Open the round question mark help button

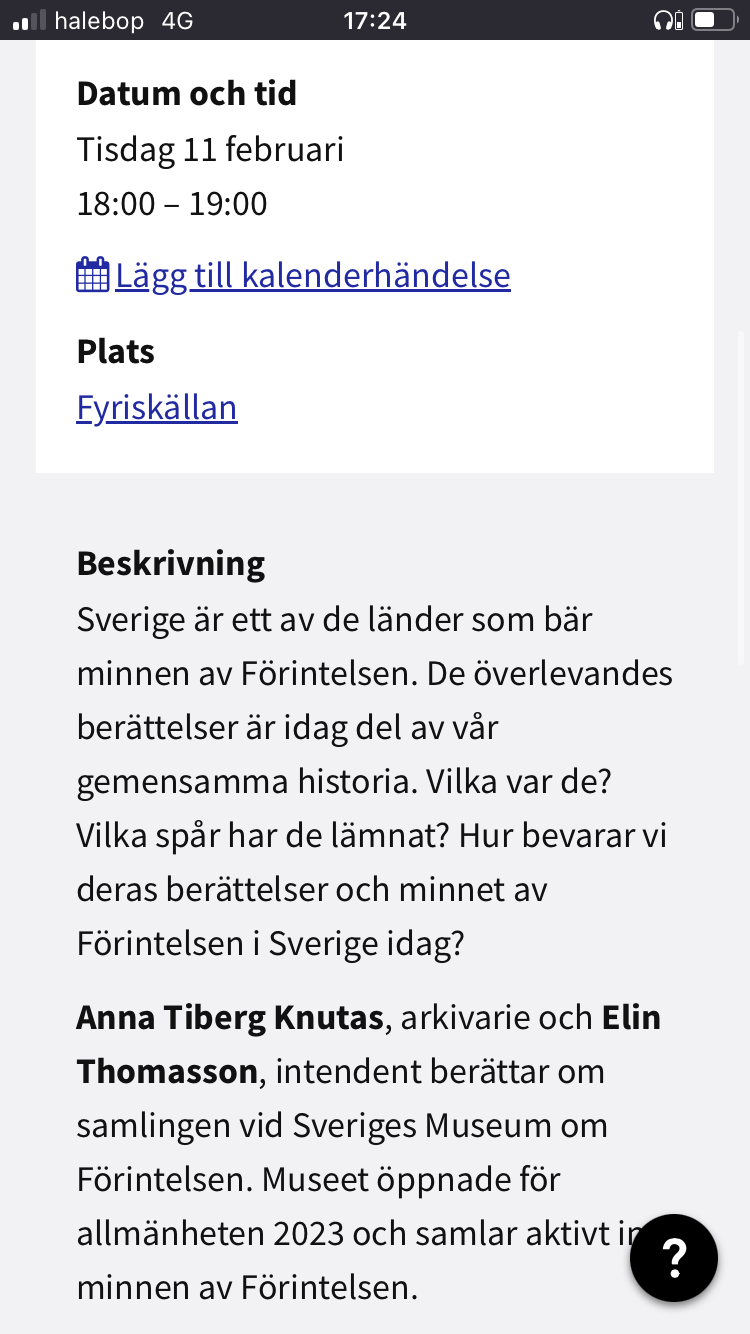click(674, 1257)
